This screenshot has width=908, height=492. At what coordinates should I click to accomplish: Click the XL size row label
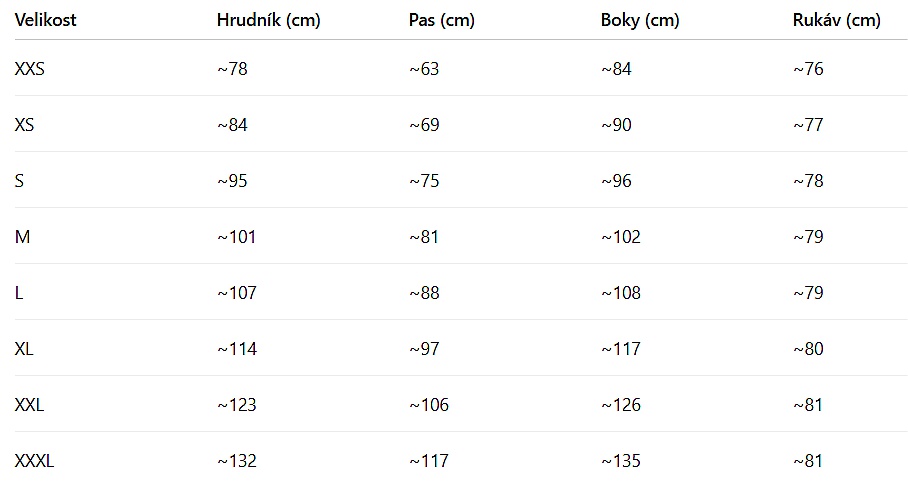(24, 349)
